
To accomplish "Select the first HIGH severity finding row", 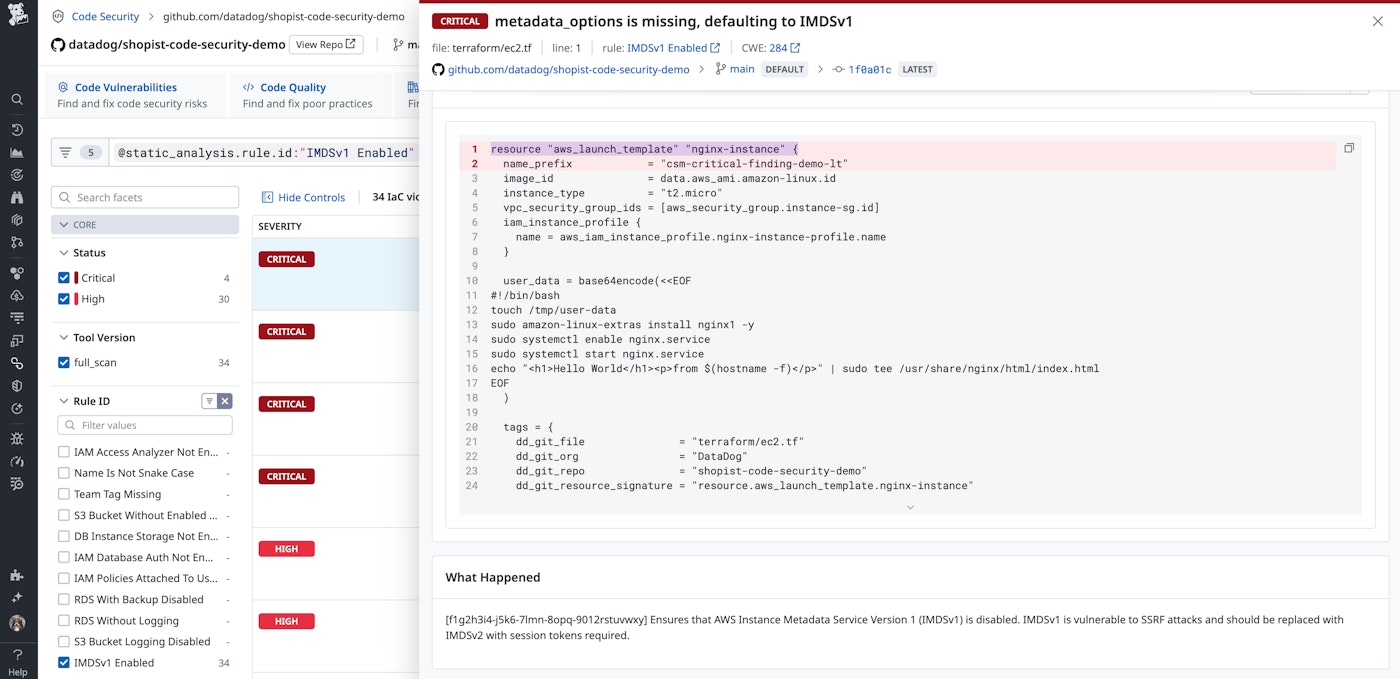I will (336, 564).
